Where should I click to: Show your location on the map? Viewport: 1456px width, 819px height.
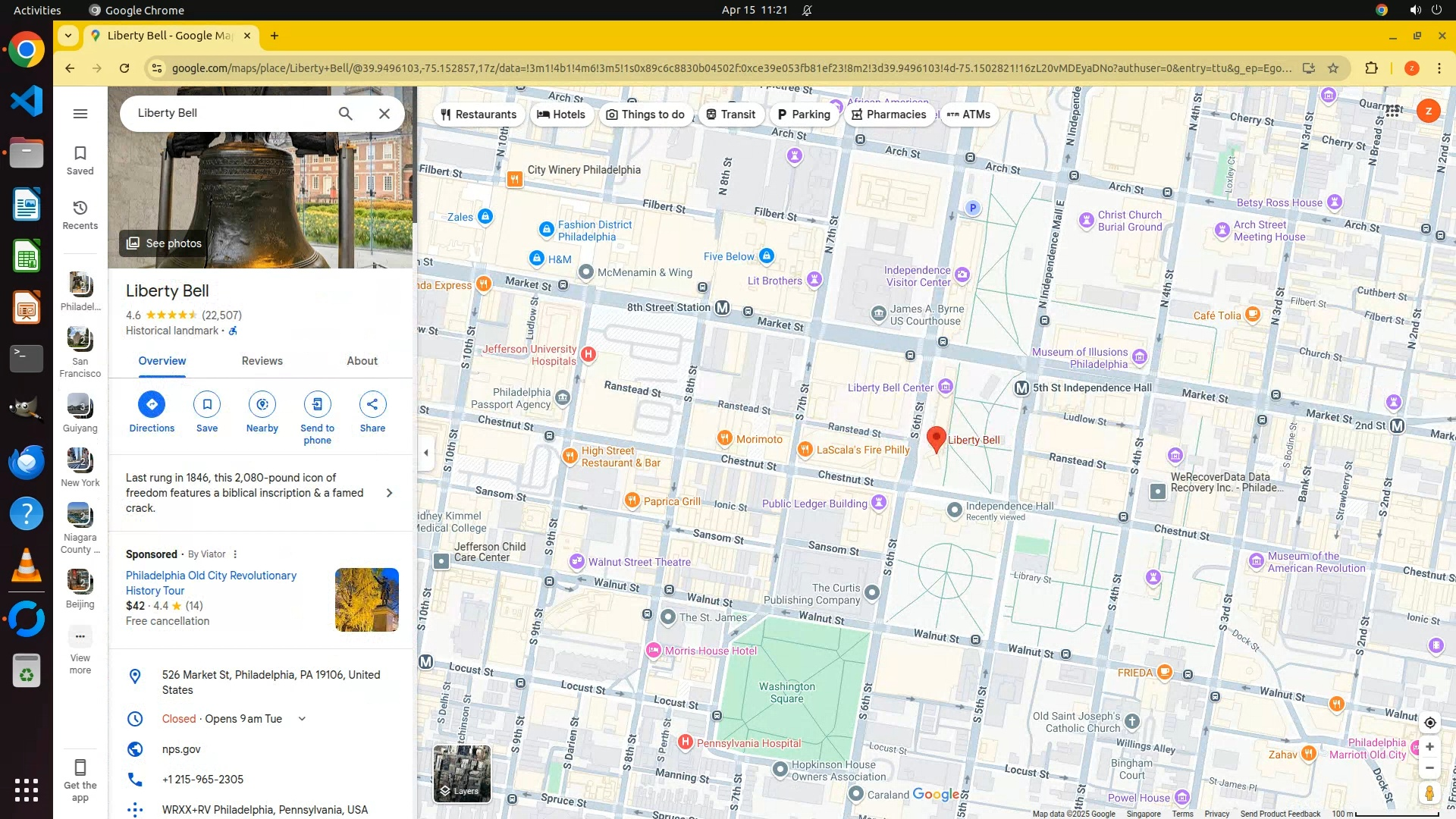(x=1429, y=723)
